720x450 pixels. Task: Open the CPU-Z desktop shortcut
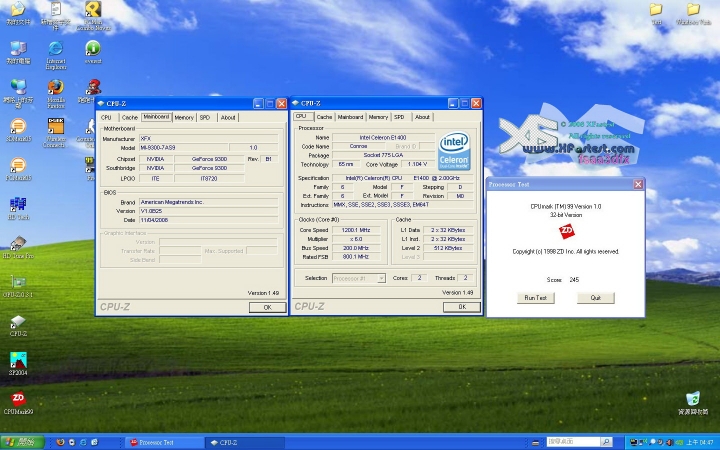point(18,325)
